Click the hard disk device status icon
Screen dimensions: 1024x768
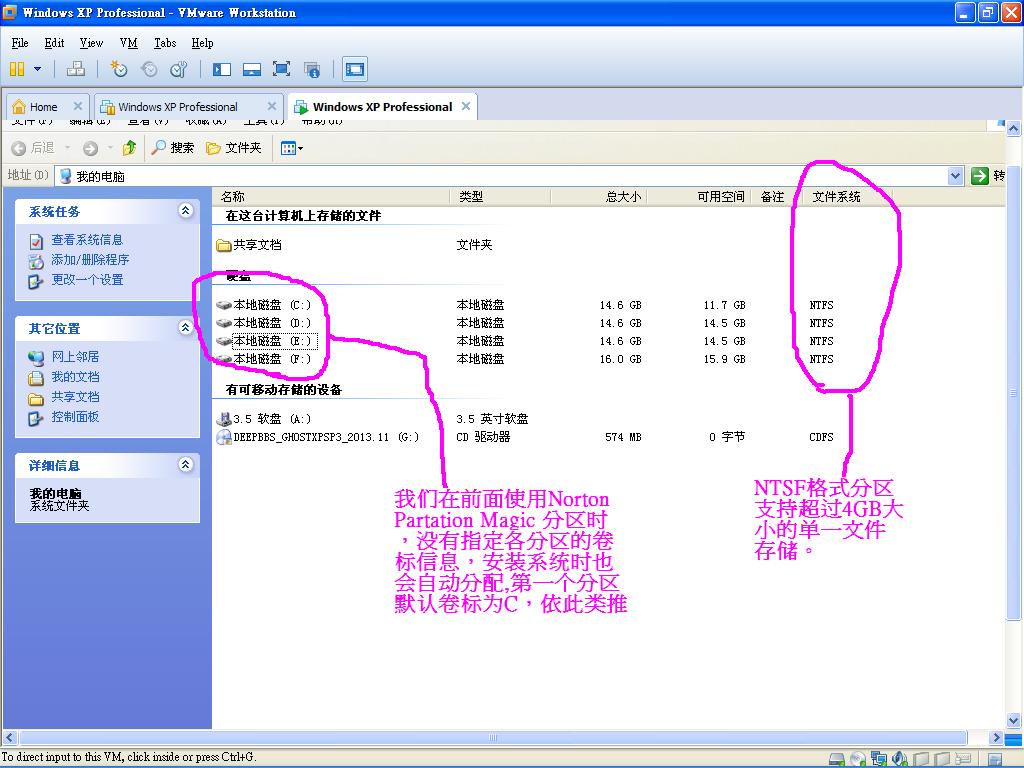[837, 759]
